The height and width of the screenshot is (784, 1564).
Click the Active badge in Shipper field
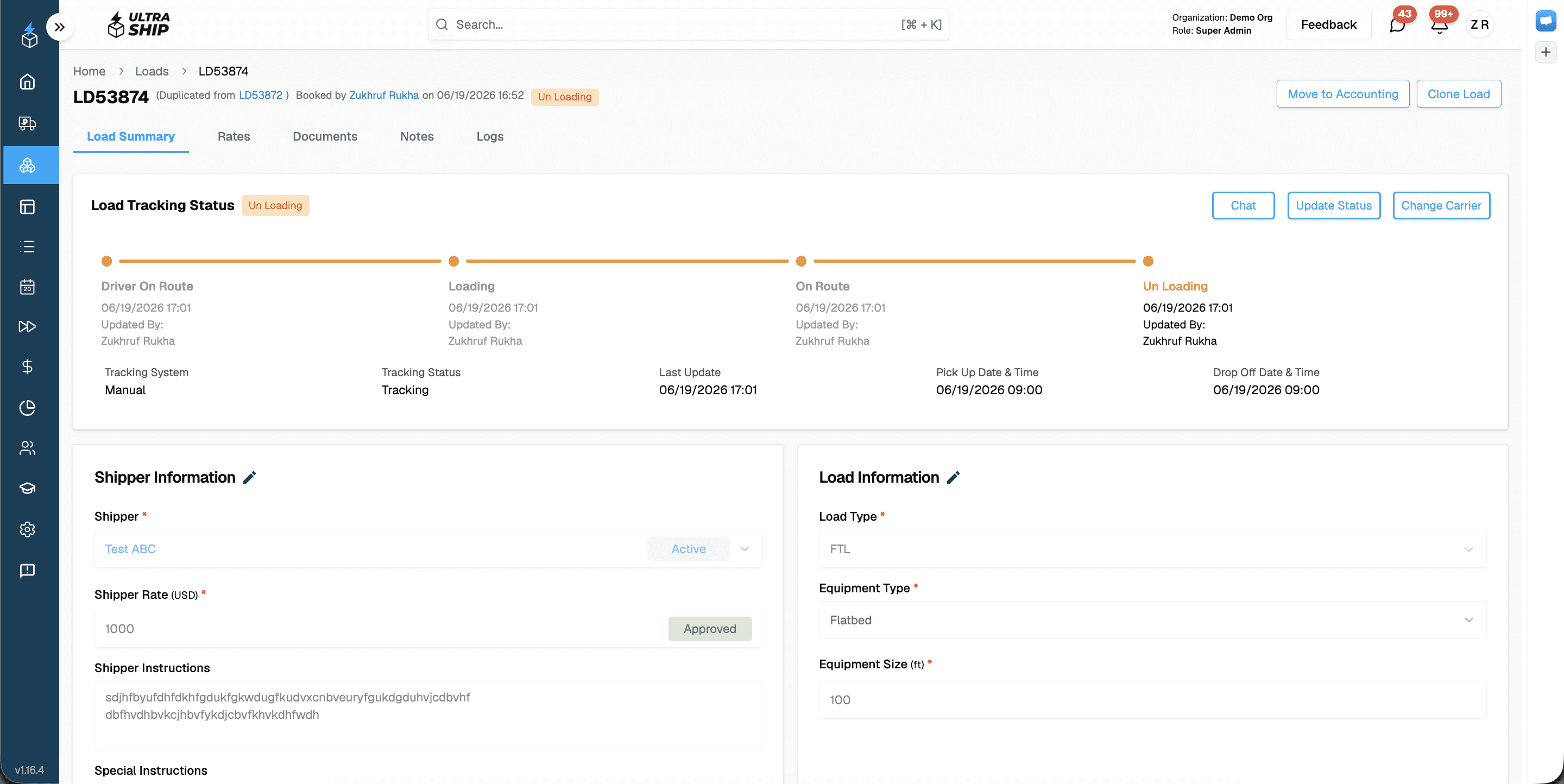[x=689, y=549]
